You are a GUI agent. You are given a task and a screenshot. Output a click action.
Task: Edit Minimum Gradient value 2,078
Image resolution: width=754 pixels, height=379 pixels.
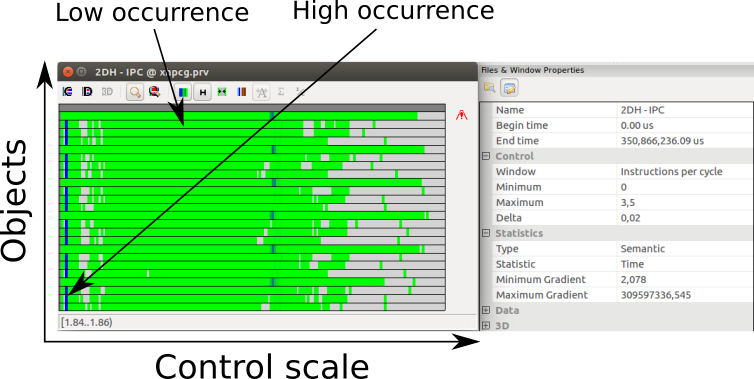click(x=684, y=279)
